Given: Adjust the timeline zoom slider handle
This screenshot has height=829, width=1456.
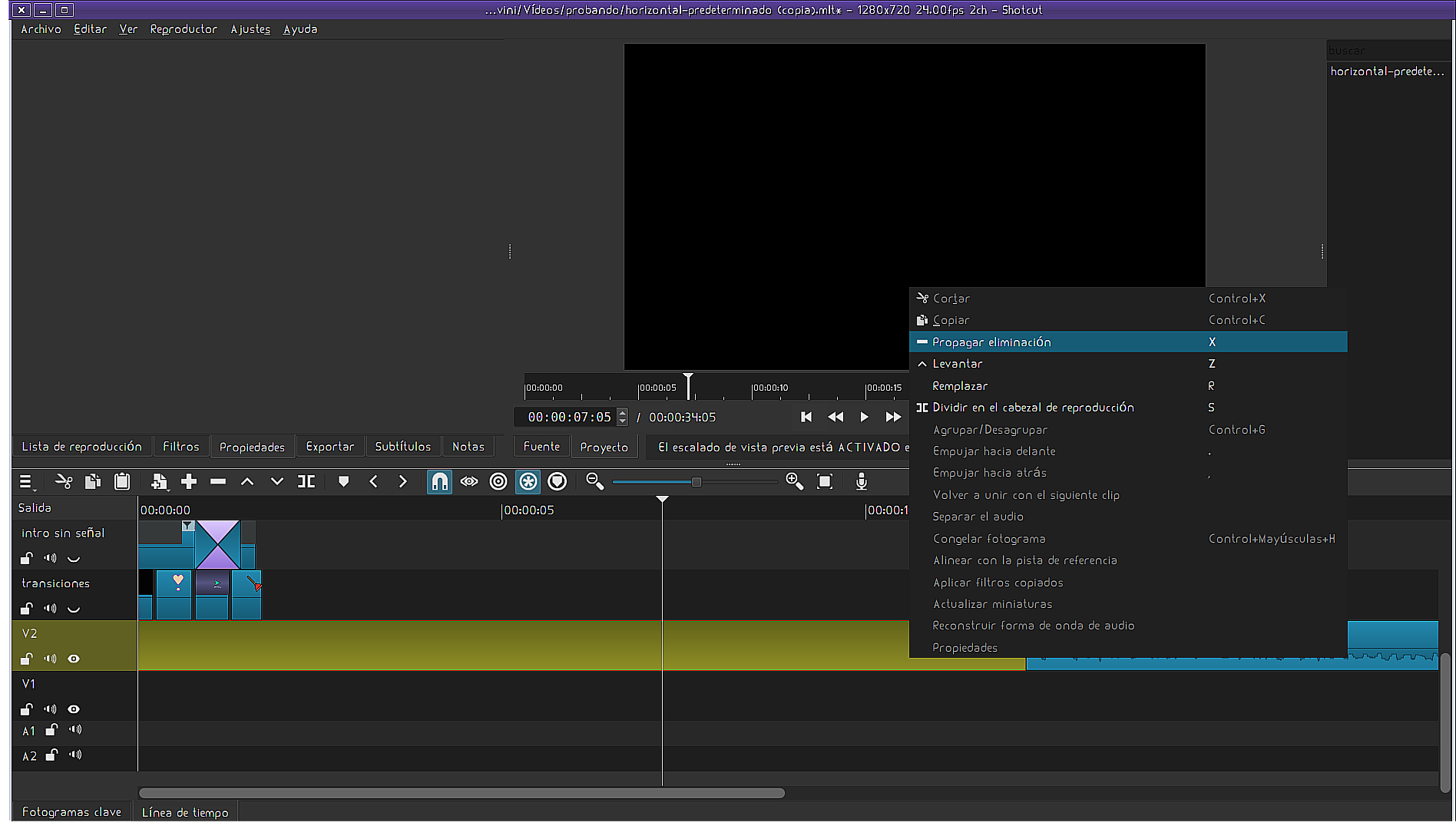Looking at the screenshot, I should coord(696,482).
